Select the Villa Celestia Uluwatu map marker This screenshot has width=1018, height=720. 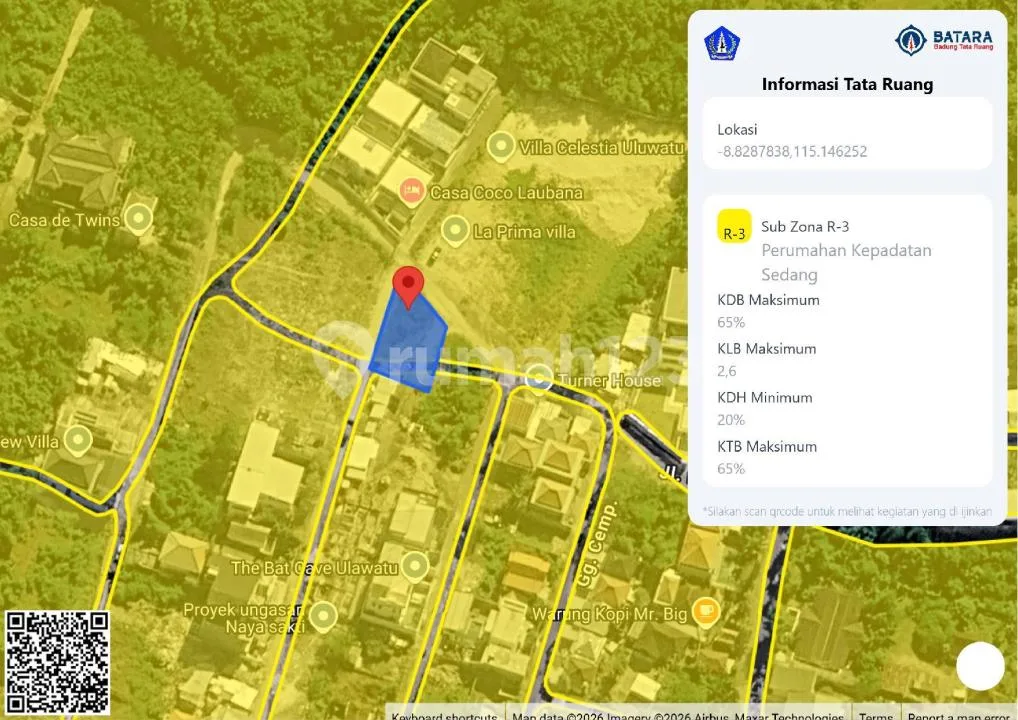coord(501,146)
